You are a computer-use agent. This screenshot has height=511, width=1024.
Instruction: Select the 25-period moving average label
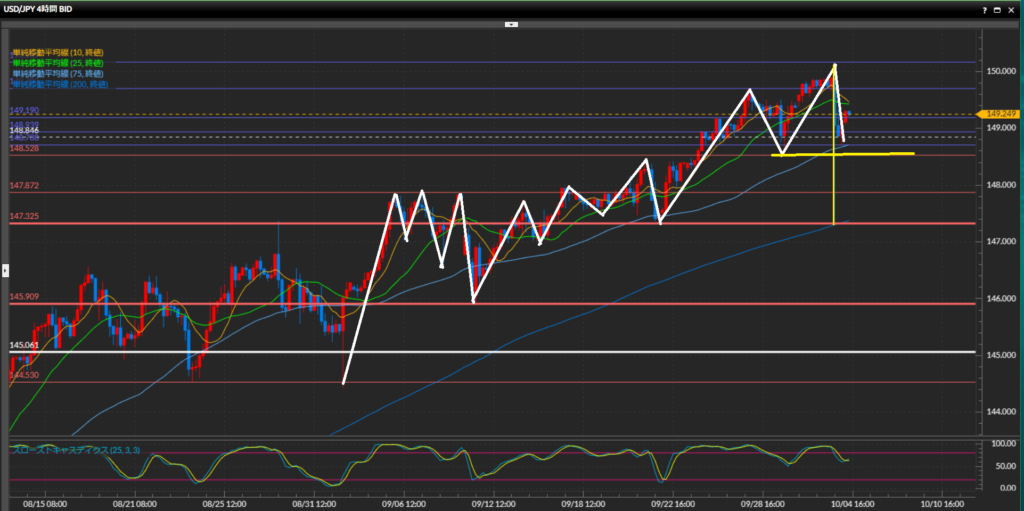point(57,63)
